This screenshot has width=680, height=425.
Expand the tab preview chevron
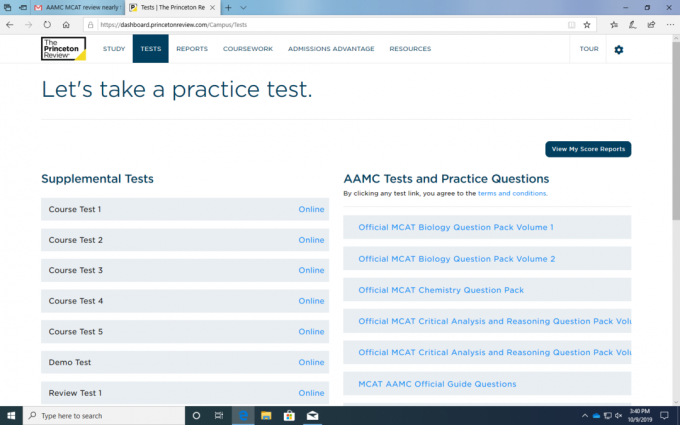[243, 7]
